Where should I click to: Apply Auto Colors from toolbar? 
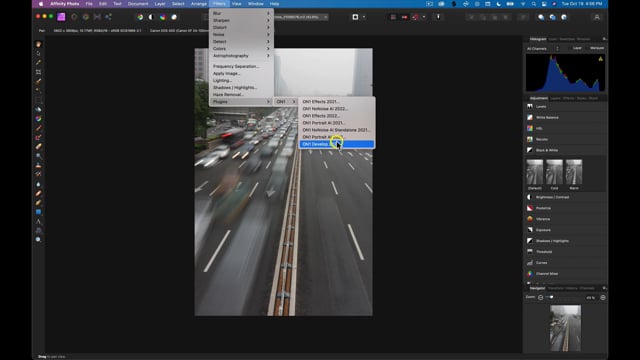point(163,17)
